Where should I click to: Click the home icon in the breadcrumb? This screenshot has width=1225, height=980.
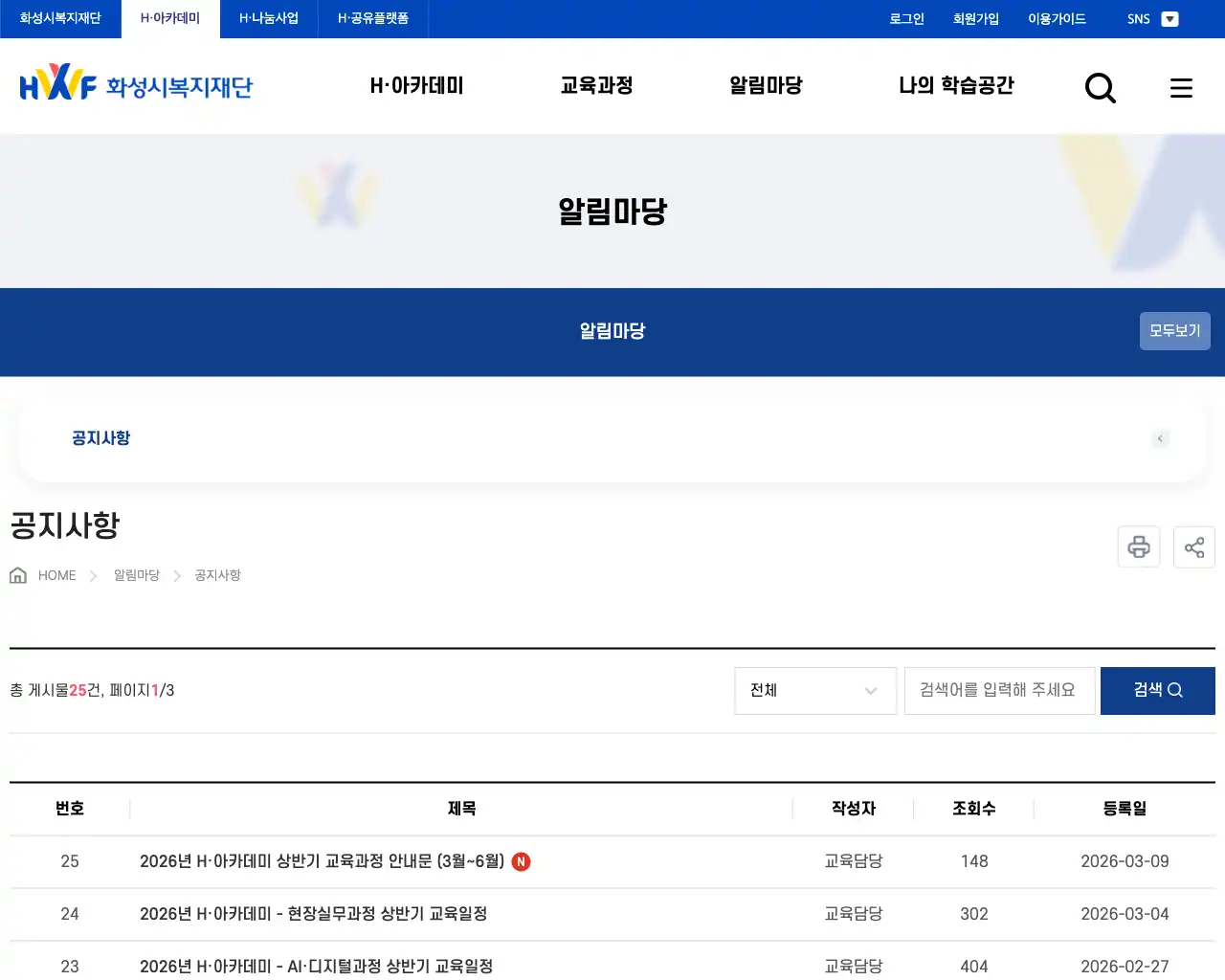click(x=17, y=574)
